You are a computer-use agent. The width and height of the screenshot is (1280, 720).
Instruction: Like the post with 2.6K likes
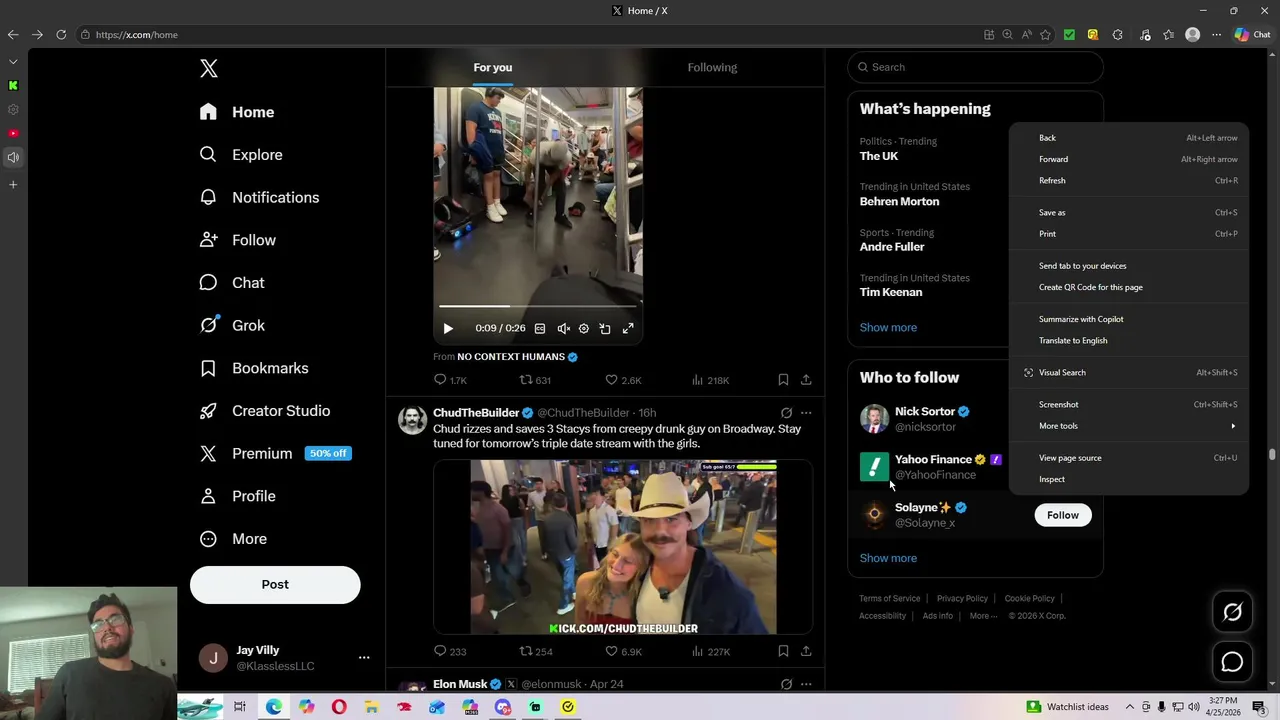tap(623, 380)
